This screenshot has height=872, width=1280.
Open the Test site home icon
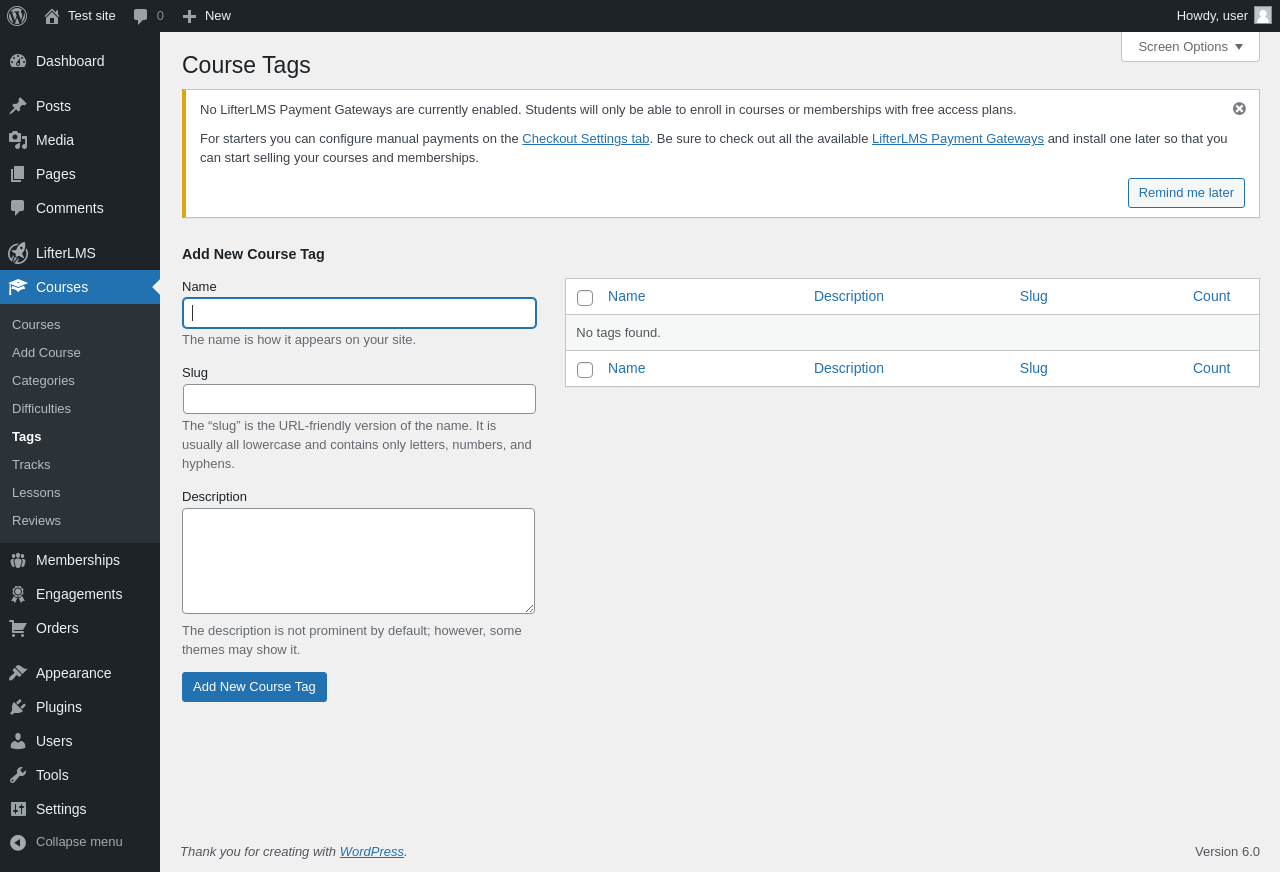point(52,16)
